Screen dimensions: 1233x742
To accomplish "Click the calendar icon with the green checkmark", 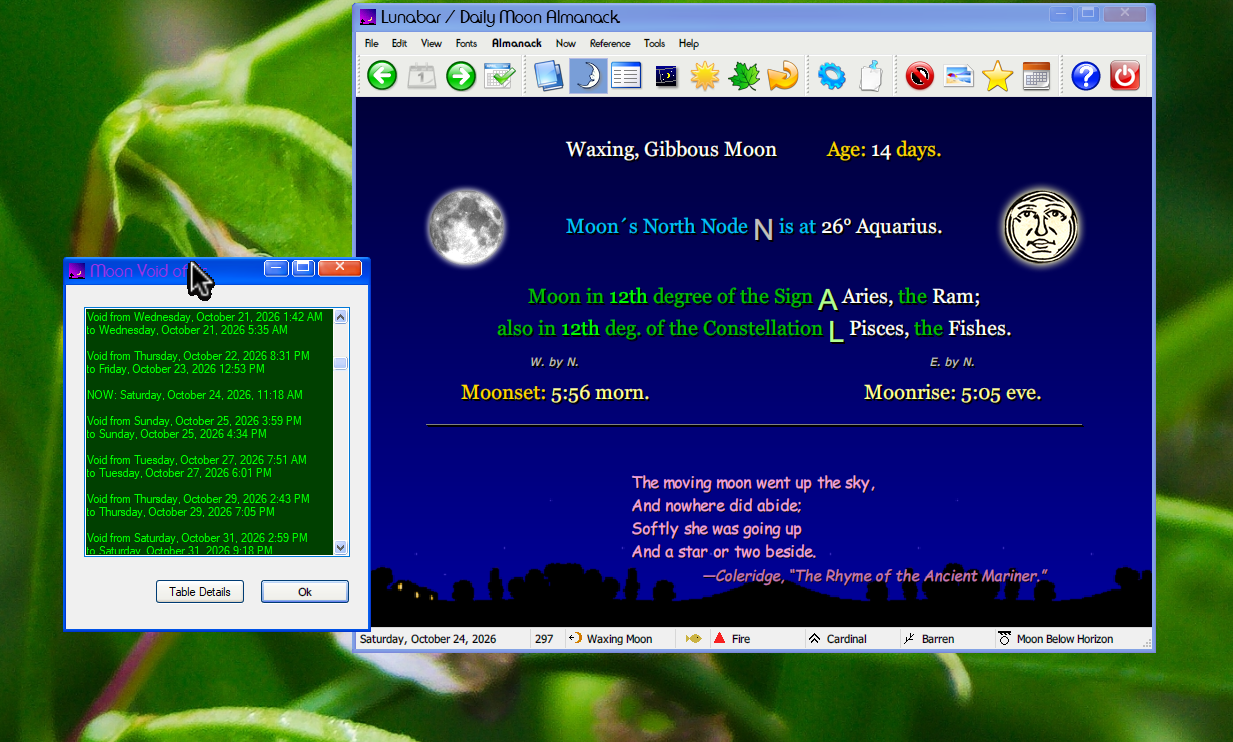I will tap(499, 76).
